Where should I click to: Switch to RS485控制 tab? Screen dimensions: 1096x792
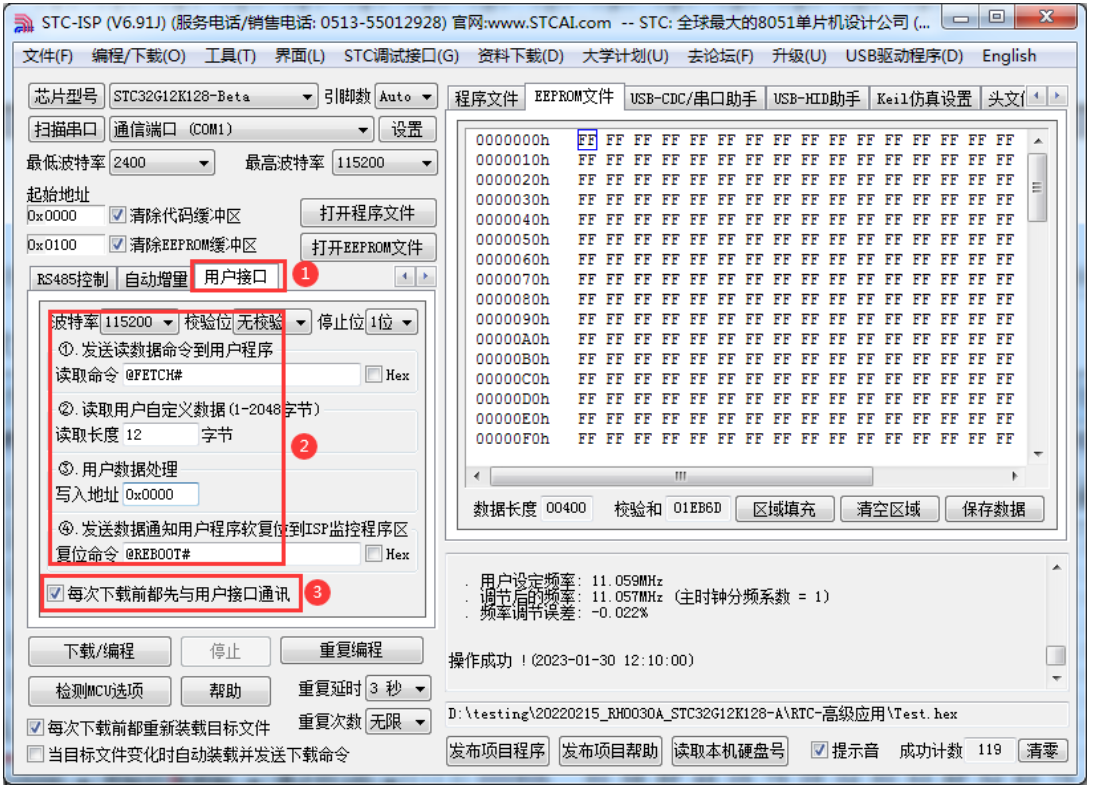point(73,280)
